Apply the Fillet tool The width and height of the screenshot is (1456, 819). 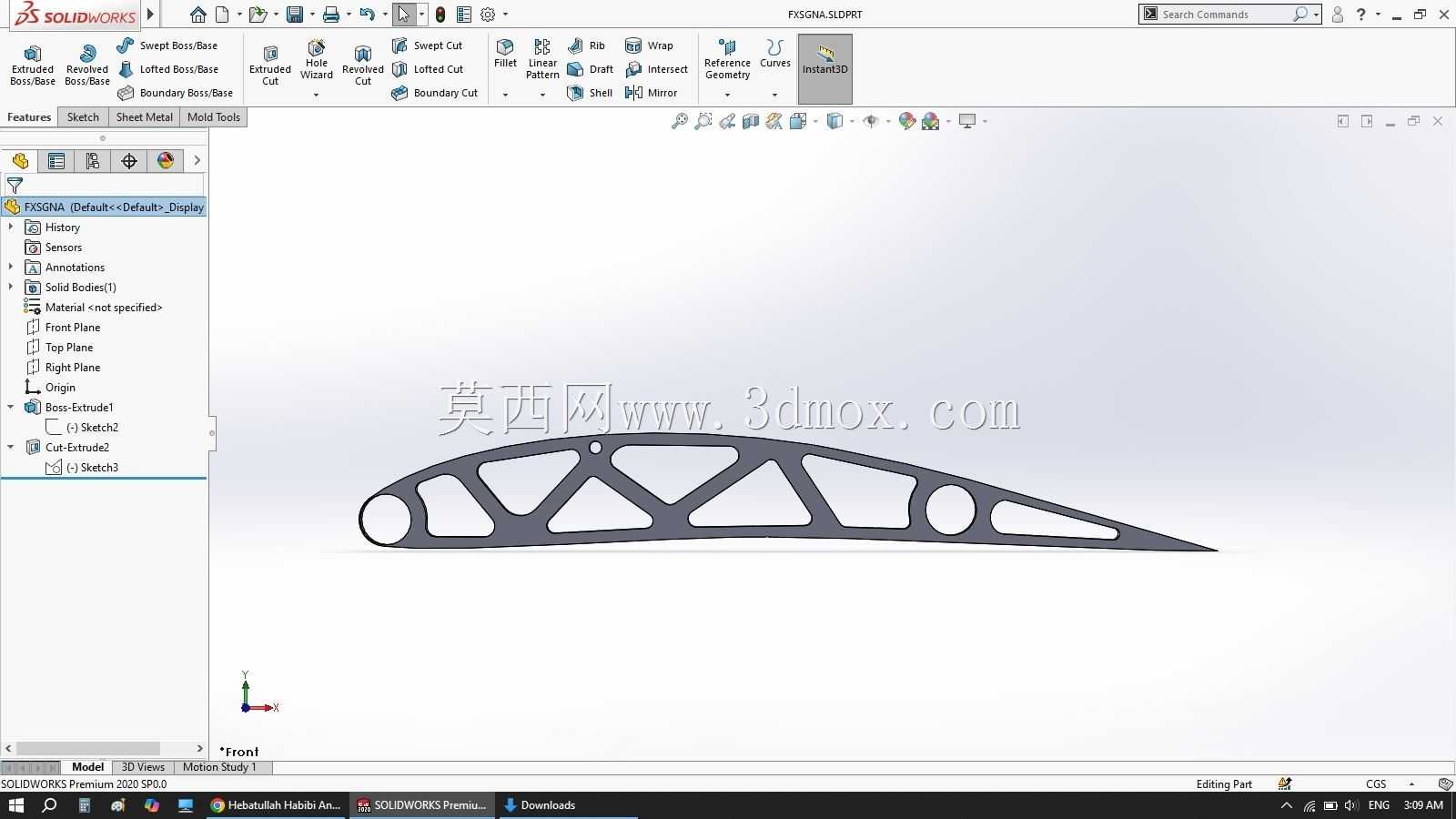click(x=505, y=54)
